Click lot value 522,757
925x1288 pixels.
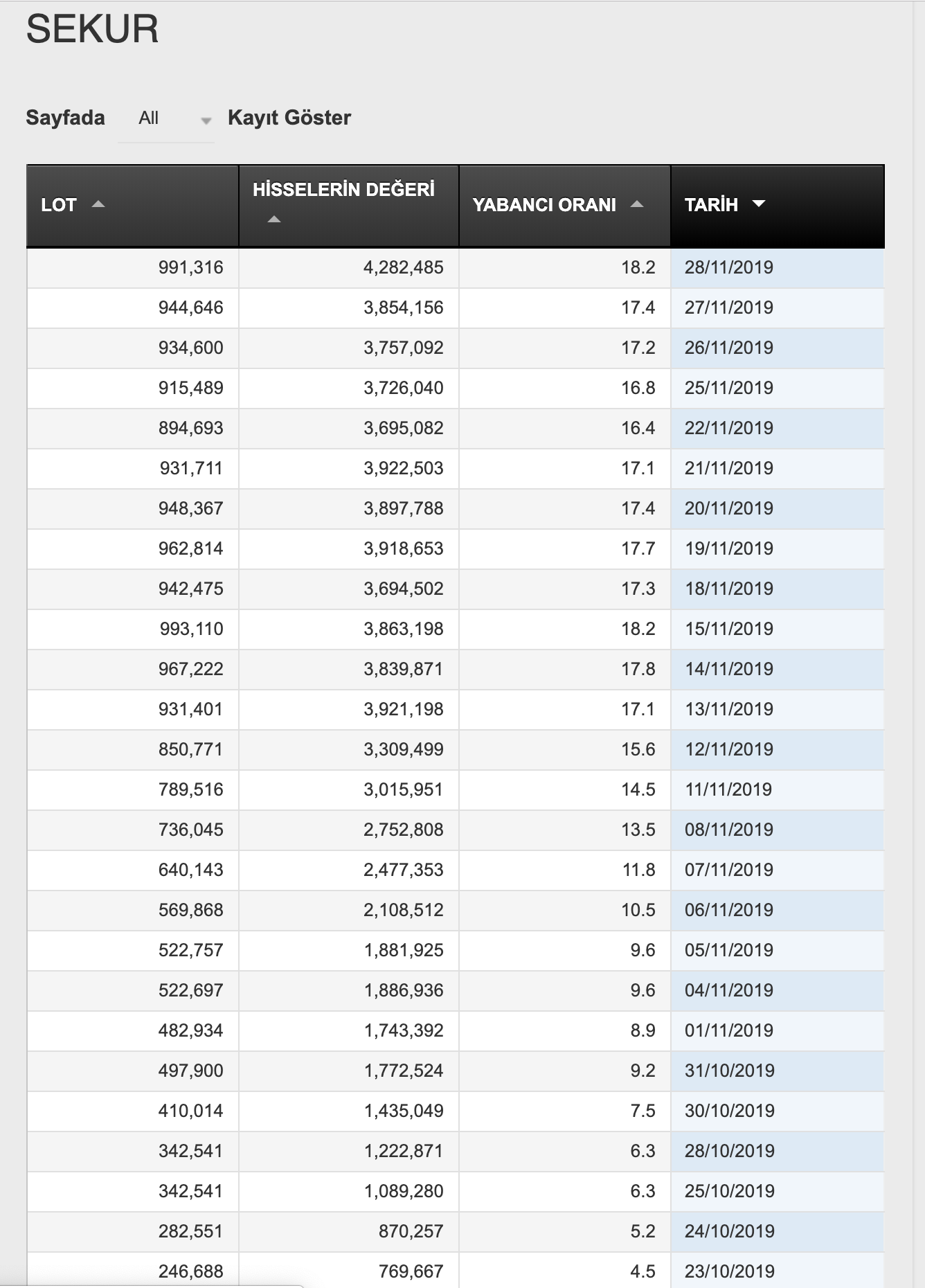(191, 951)
